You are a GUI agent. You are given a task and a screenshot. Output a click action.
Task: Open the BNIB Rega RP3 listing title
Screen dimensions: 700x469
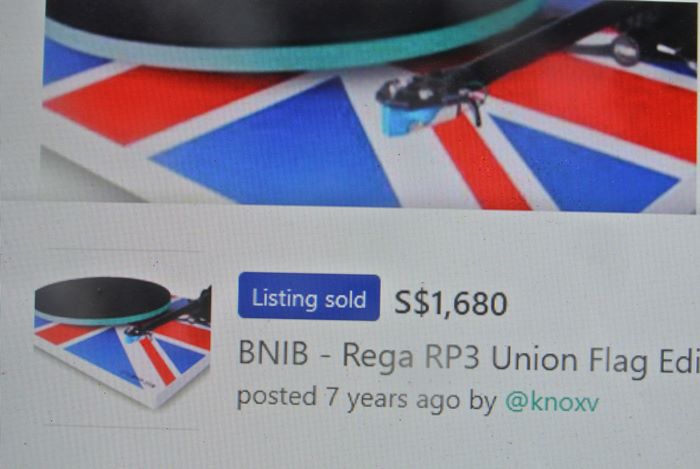[x=469, y=357]
